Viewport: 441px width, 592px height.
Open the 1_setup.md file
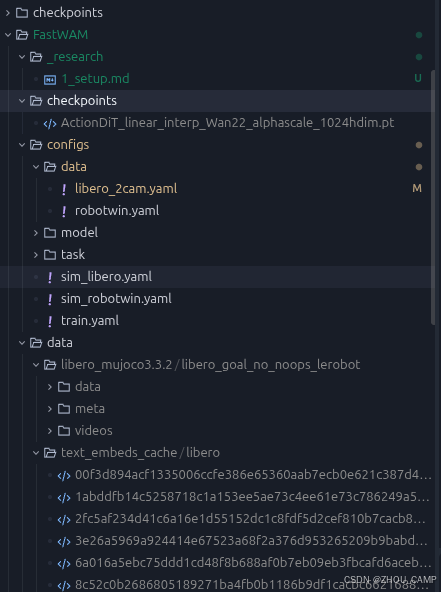[x=95, y=79]
